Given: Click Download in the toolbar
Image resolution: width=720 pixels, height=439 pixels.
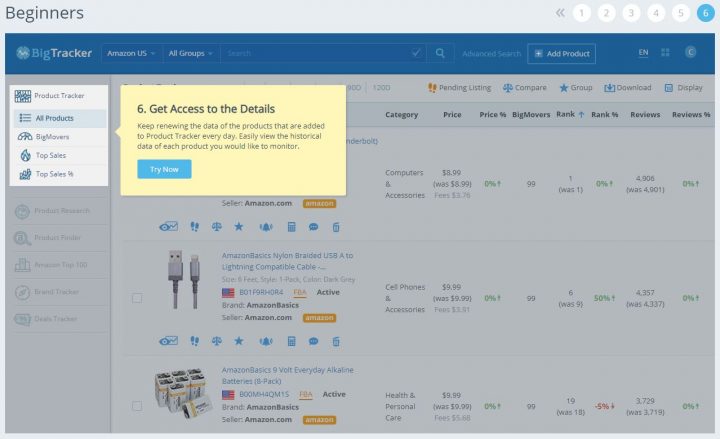Looking at the screenshot, I should 628,88.
